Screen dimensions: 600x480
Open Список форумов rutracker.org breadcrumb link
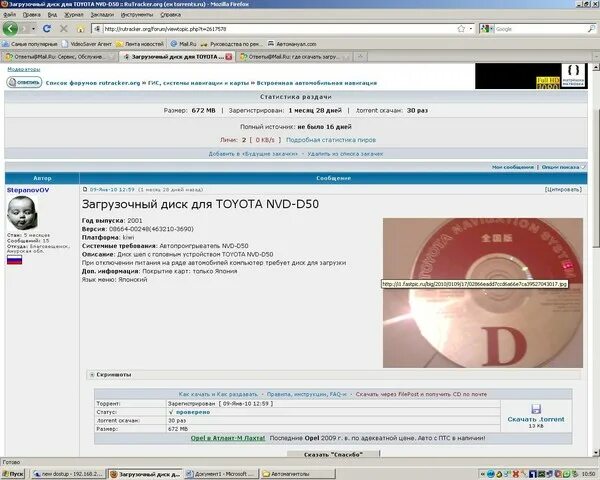(x=93, y=83)
